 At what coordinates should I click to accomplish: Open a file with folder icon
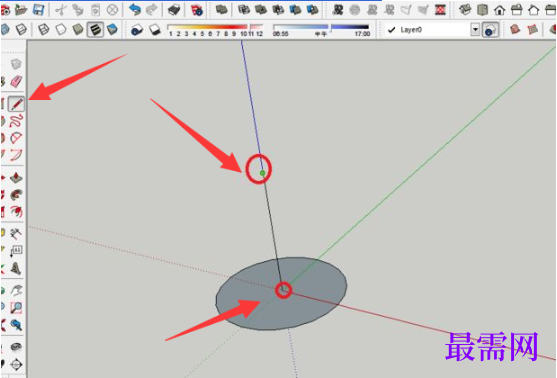(21, 10)
